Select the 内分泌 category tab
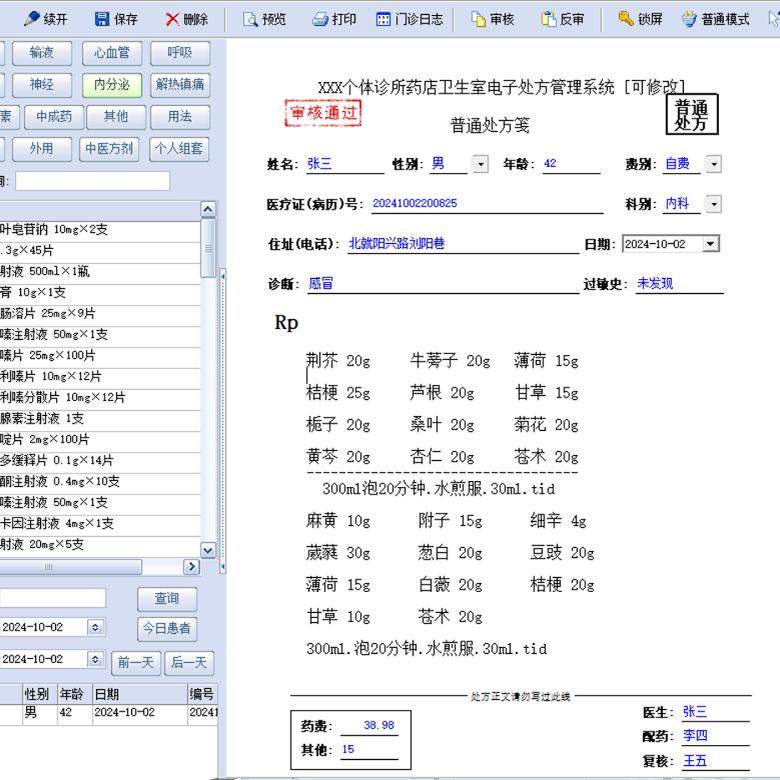Viewport: 780px width, 780px height. (112, 85)
